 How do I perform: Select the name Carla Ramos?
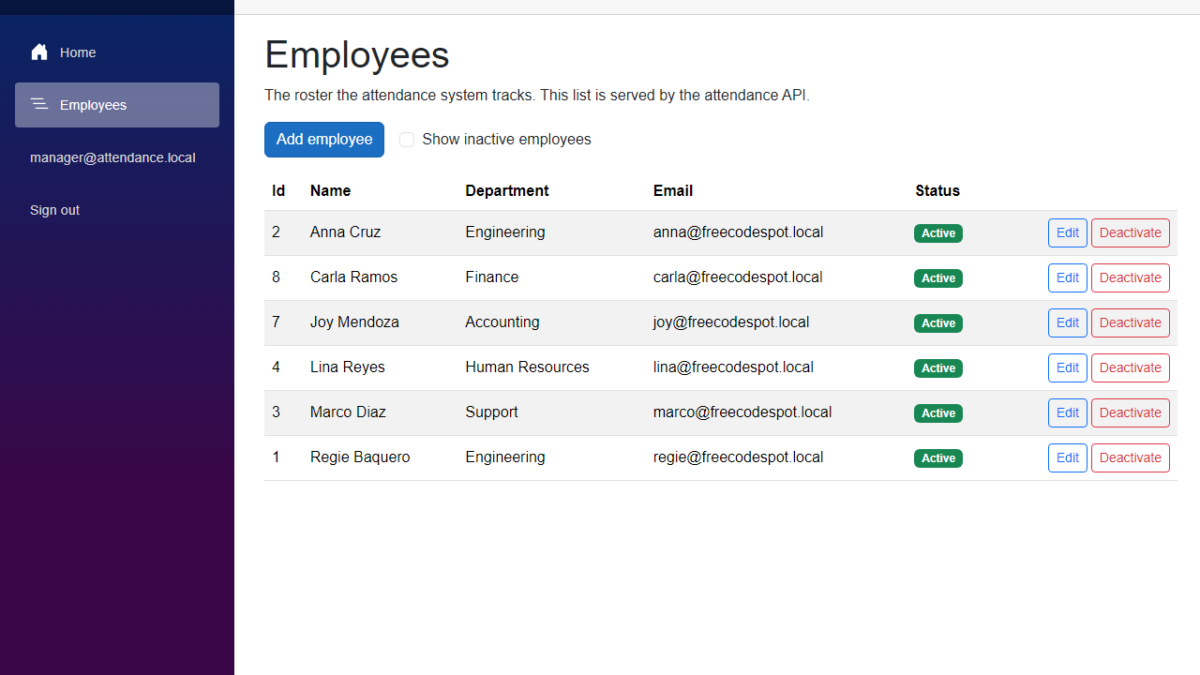point(354,277)
